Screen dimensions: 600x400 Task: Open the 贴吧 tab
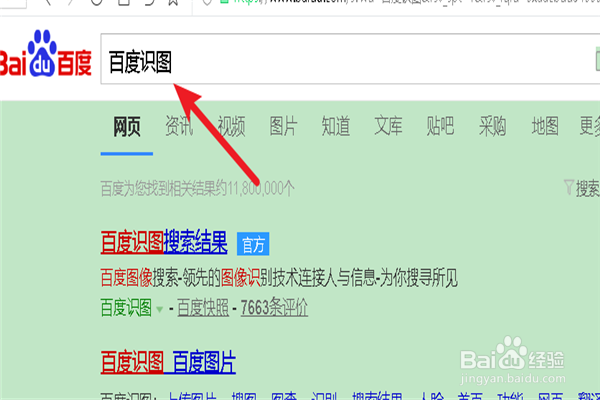coord(440,126)
